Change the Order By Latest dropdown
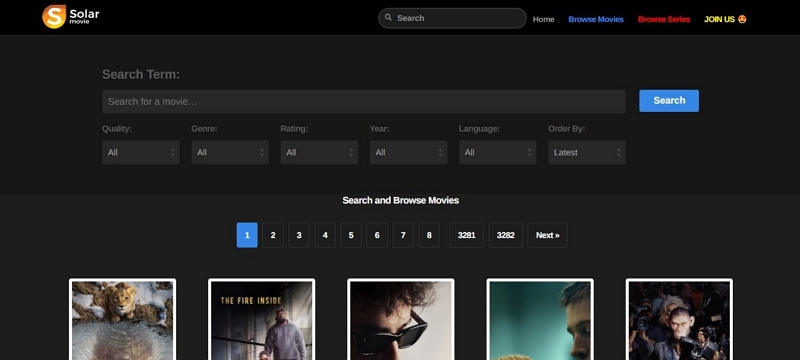The image size is (800, 360). pos(587,152)
